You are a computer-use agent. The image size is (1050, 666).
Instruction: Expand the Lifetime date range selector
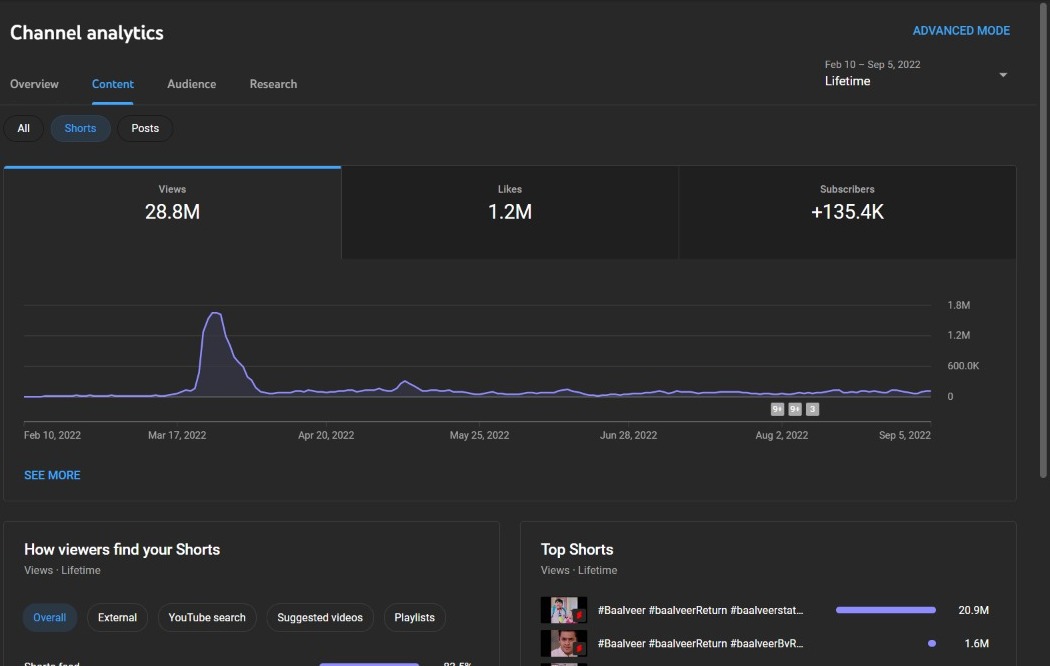915,73
